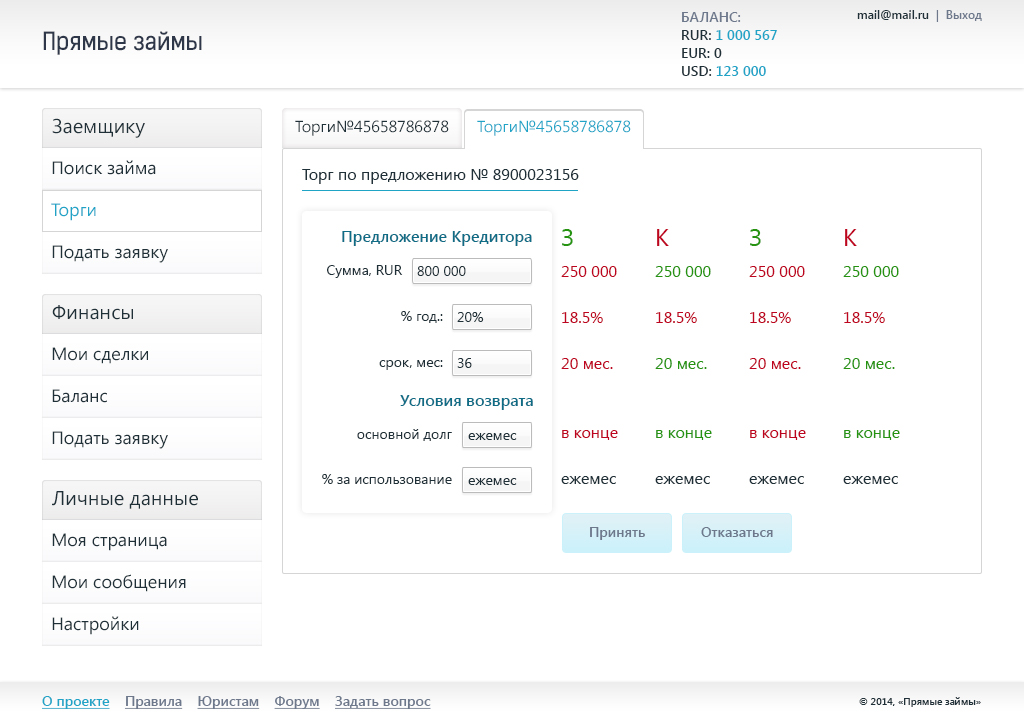Click the Принять button
The width and height of the screenshot is (1024, 722).
616,533
